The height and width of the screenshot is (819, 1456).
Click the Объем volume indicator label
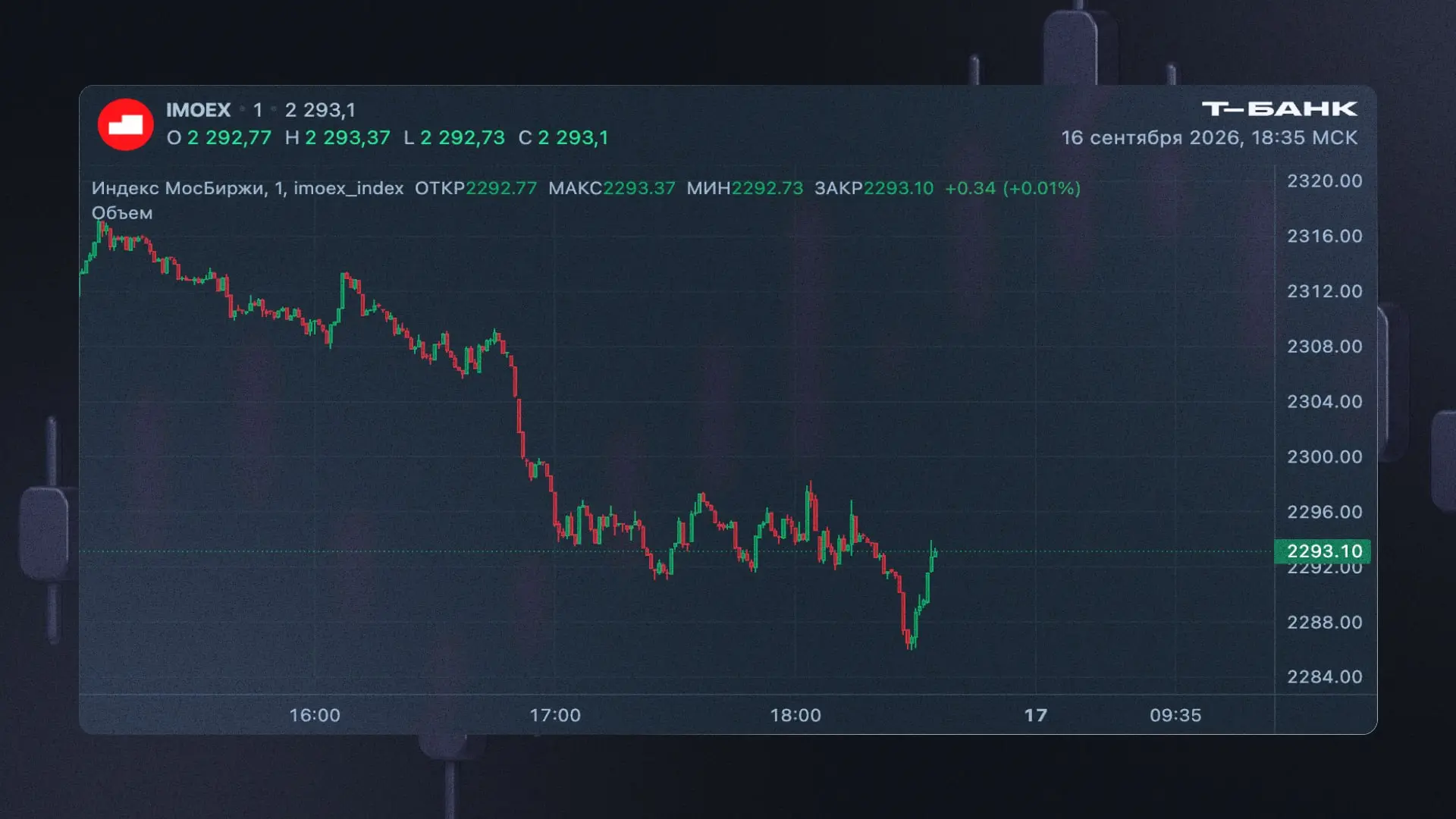point(122,213)
